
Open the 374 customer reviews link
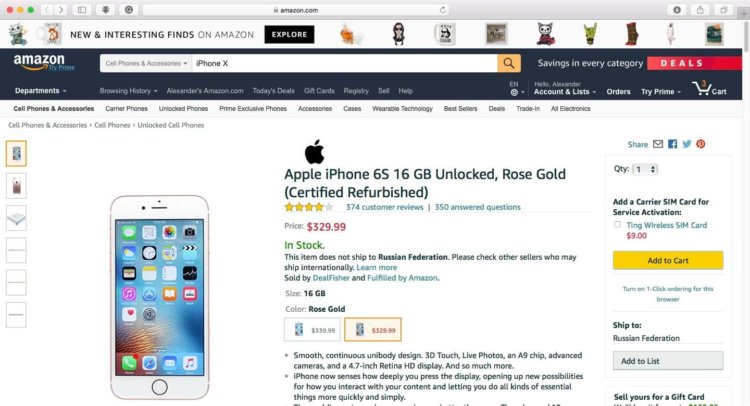click(385, 207)
